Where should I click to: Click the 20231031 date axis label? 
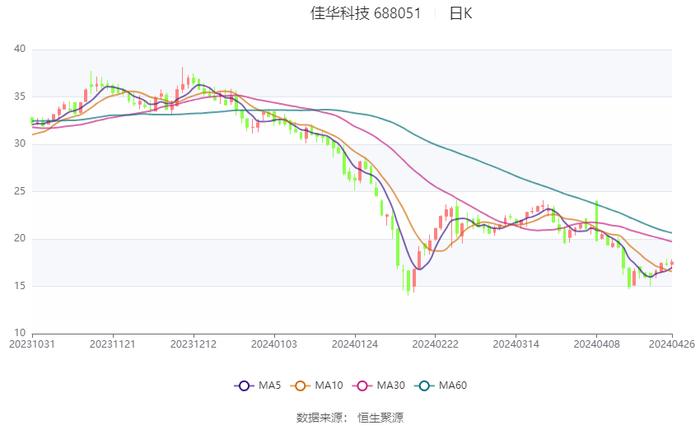32,344
